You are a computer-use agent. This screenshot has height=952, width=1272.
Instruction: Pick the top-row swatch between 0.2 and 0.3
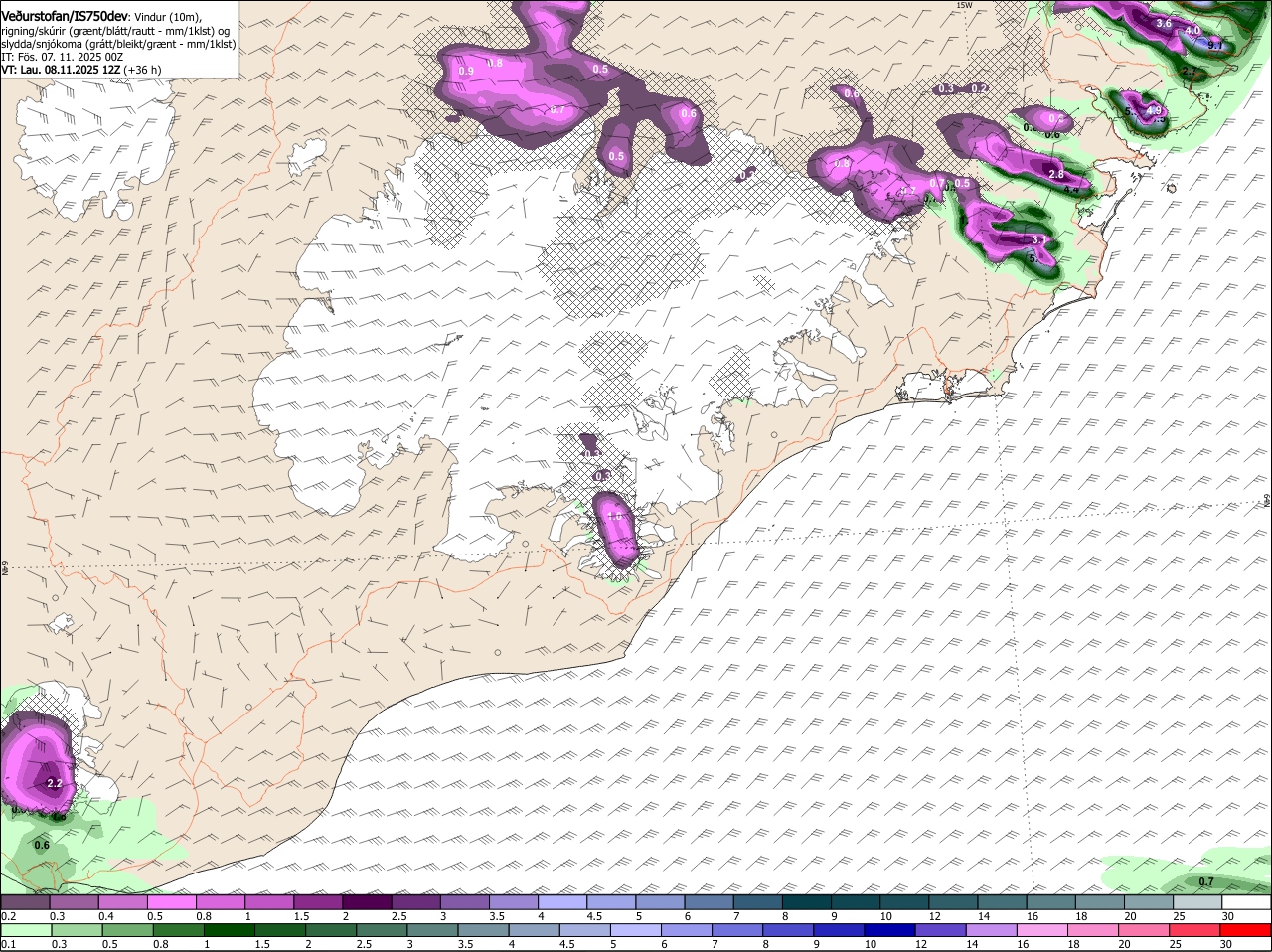pos(26,902)
